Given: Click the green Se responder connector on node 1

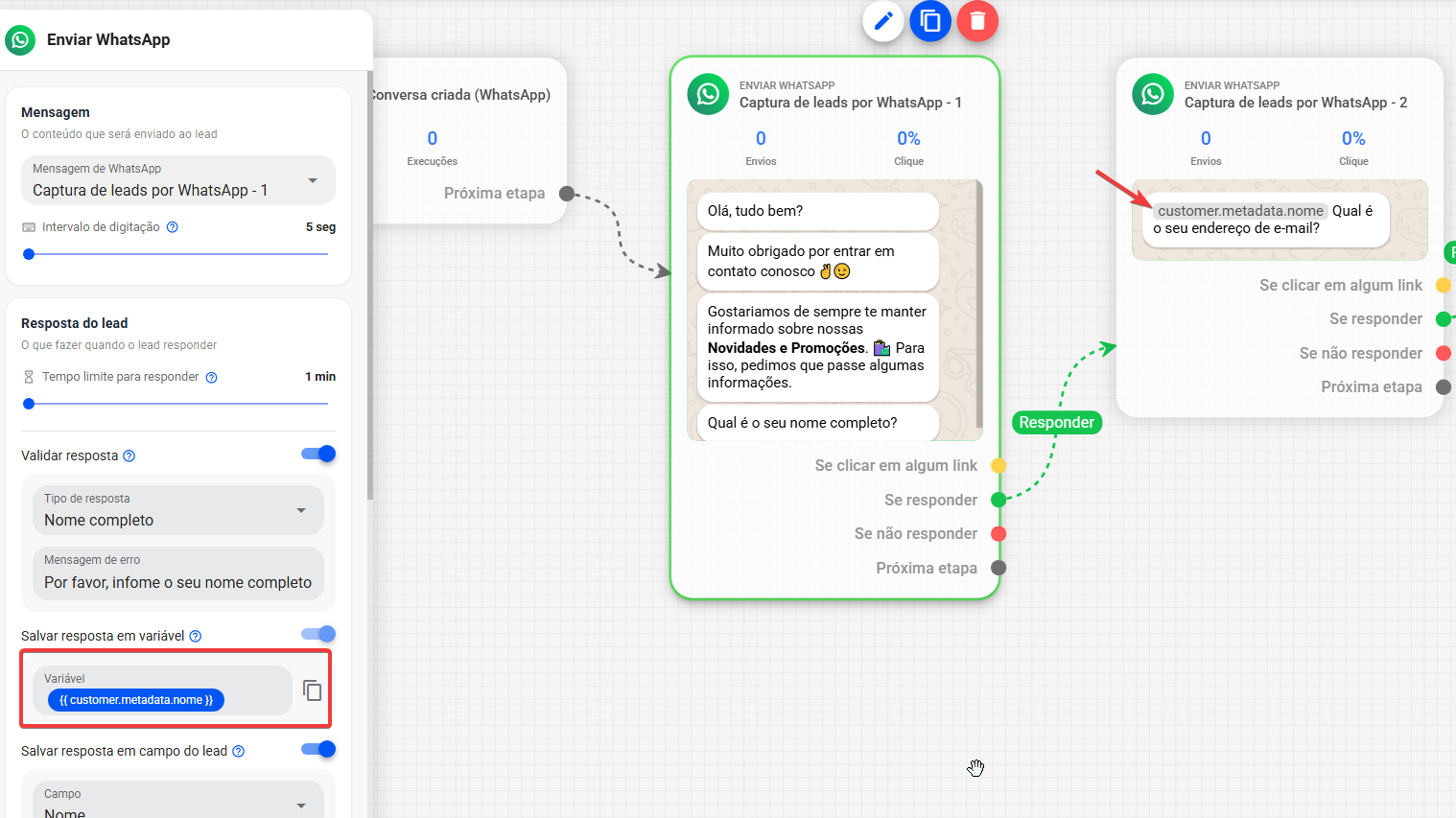Looking at the screenshot, I should coord(998,500).
